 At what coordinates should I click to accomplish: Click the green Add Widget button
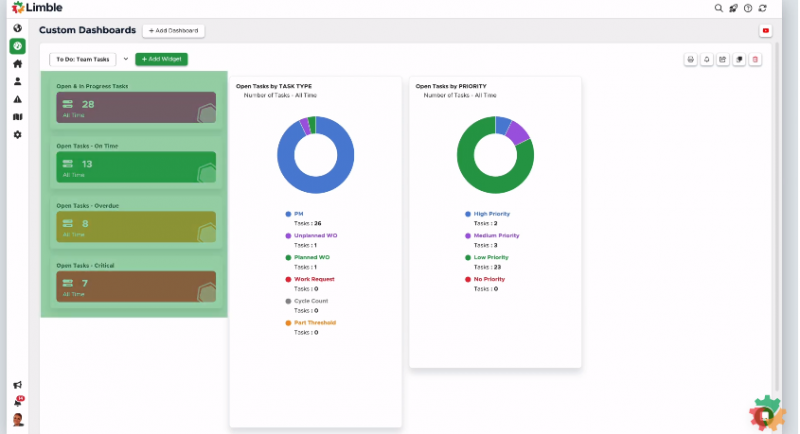pyautogui.click(x=161, y=59)
